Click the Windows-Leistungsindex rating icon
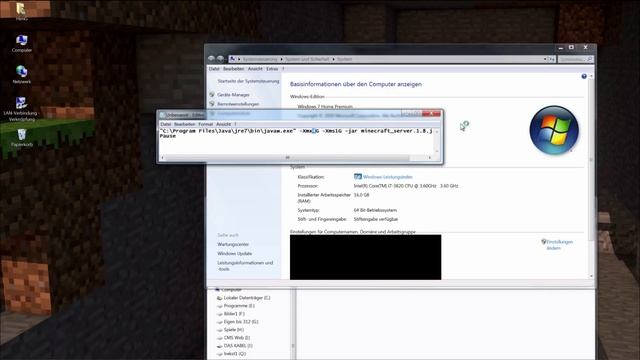Viewport: 640px width, 360px height. click(x=358, y=177)
